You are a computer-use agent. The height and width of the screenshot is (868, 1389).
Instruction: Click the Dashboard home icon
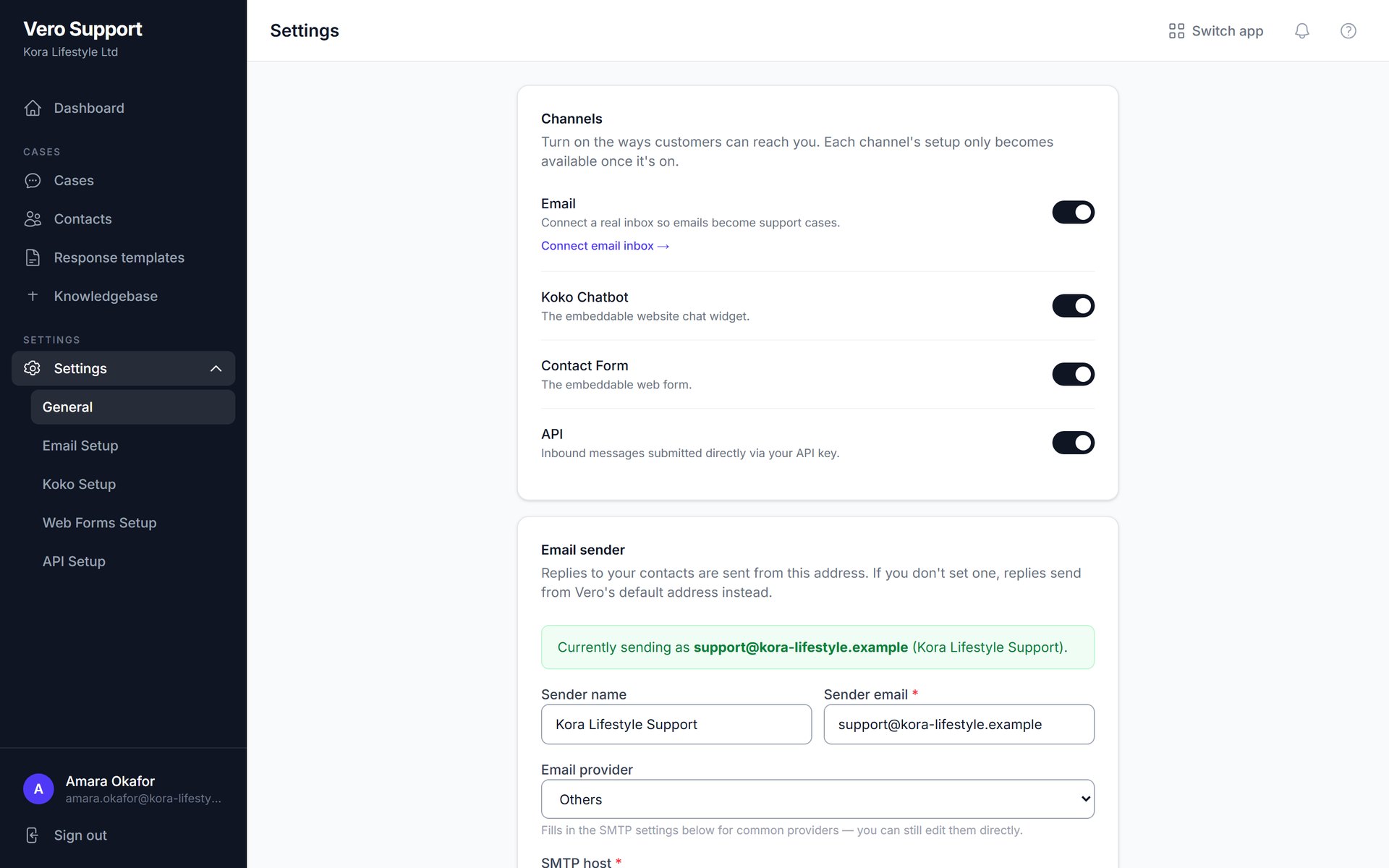pos(33,108)
